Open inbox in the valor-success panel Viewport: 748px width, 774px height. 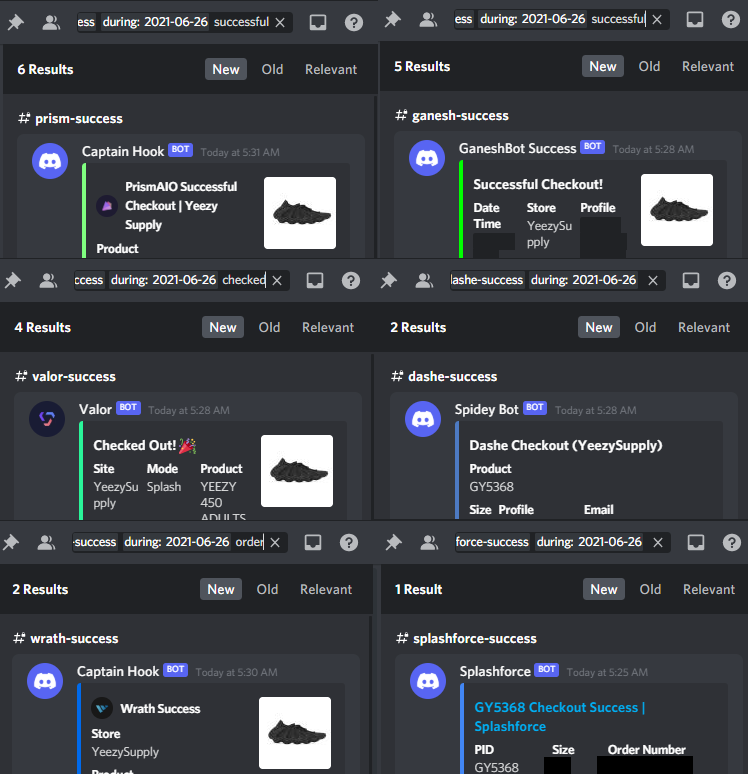coord(315,280)
